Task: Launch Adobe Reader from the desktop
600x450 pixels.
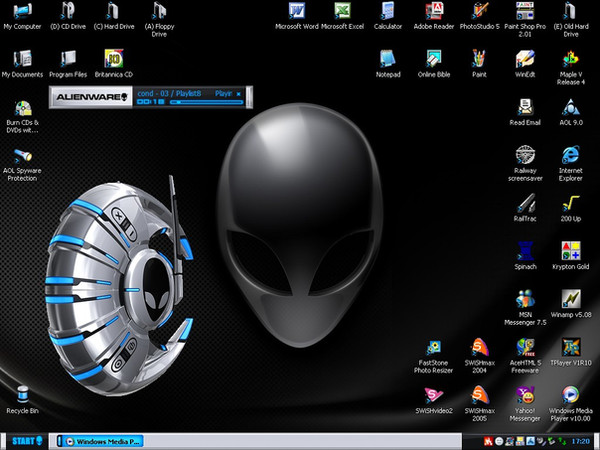Action: point(434,11)
